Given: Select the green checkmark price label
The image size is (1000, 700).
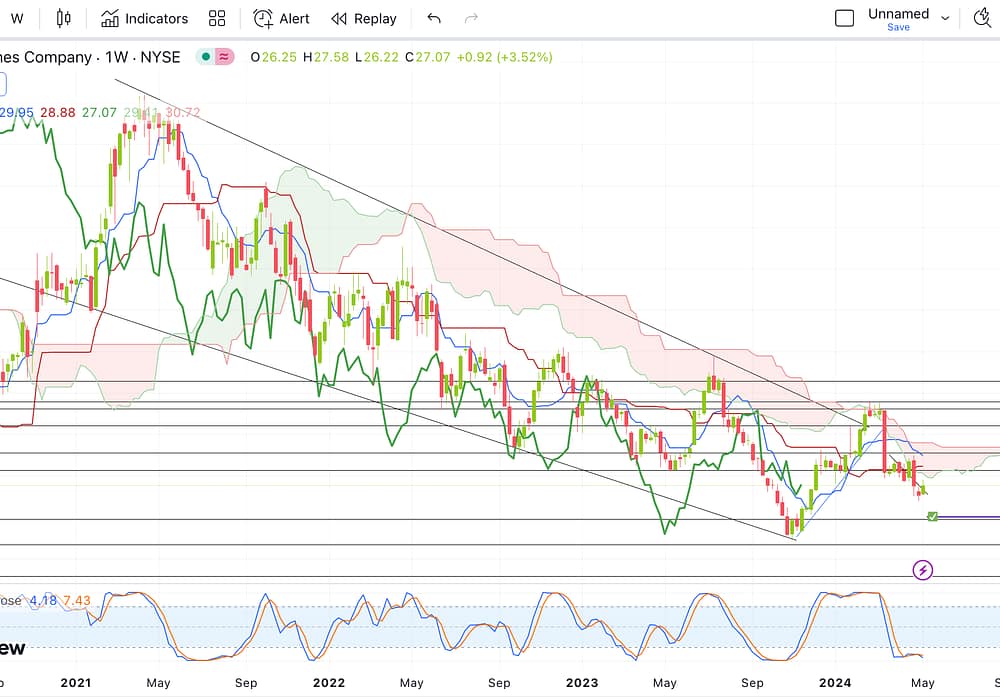Looking at the screenshot, I should [932, 516].
